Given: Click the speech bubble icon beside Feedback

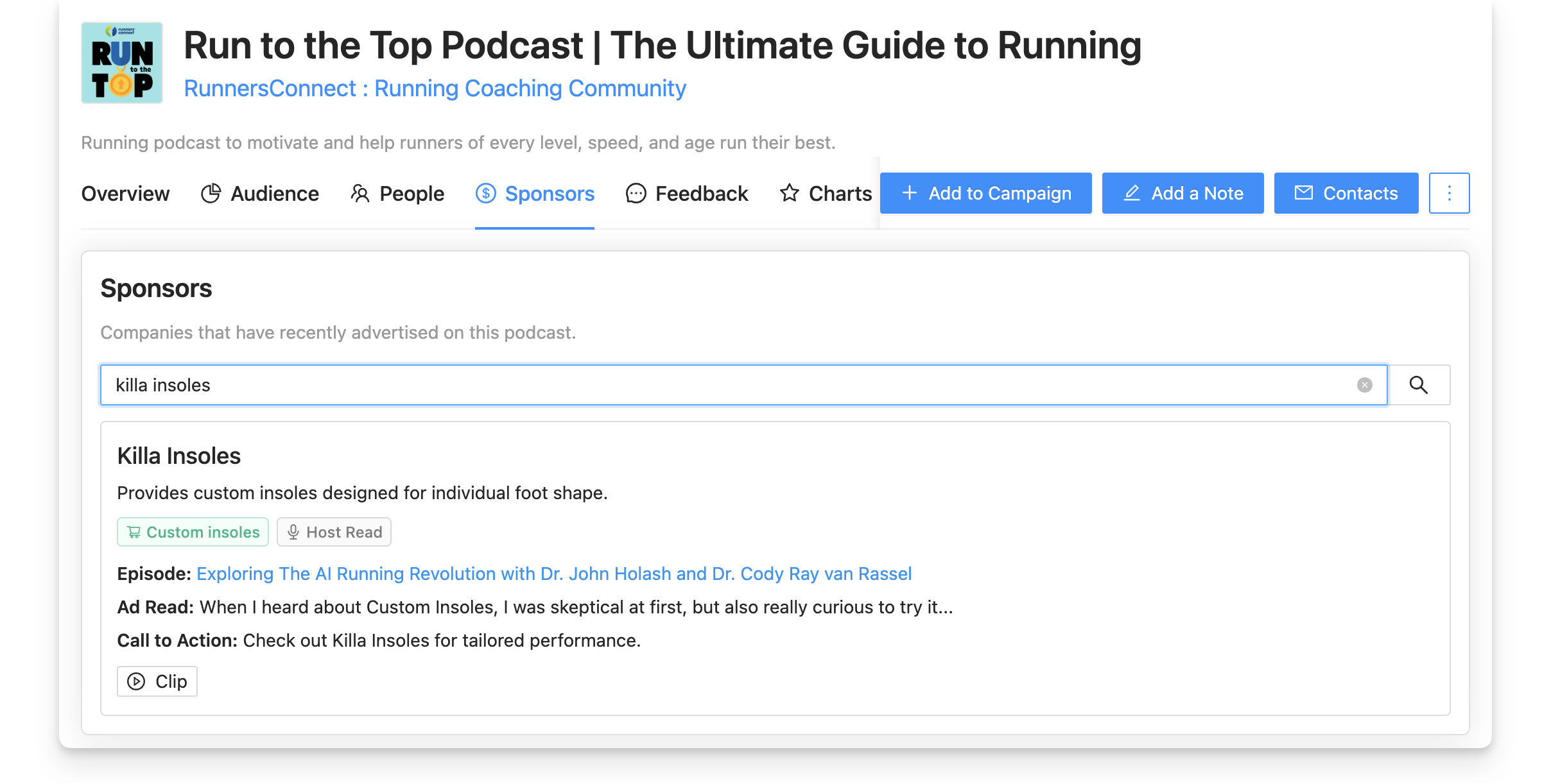Looking at the screenshot, I should pyautogui.click(x=636, y=193).
